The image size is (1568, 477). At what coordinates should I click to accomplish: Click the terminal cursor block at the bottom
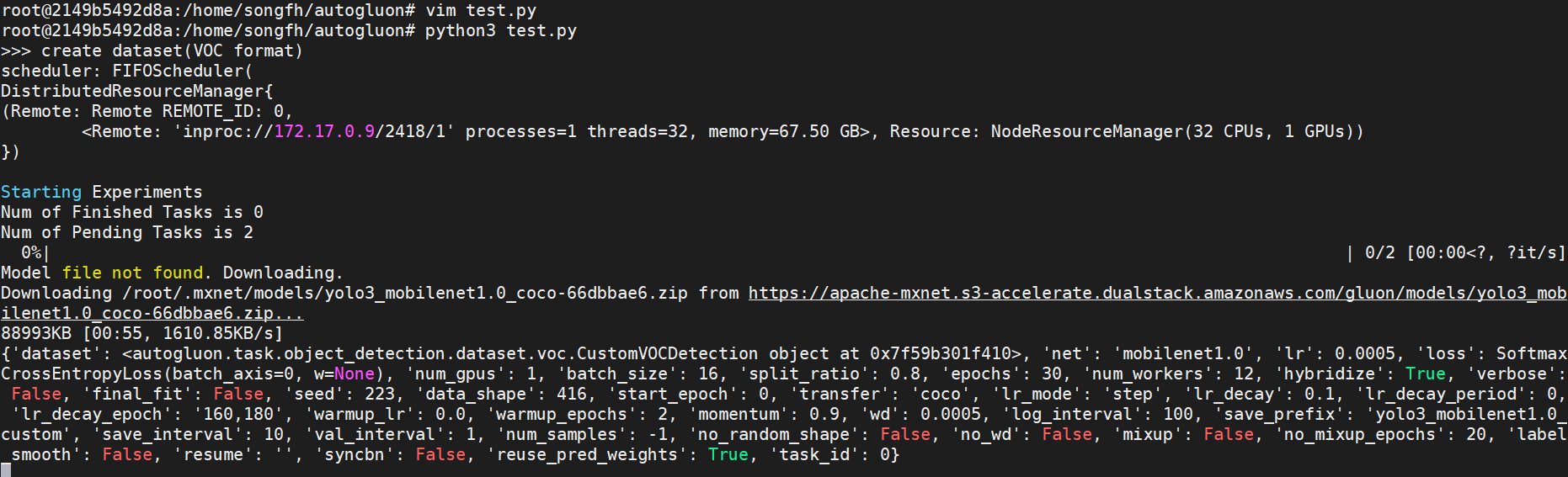(x=6, y=470)
